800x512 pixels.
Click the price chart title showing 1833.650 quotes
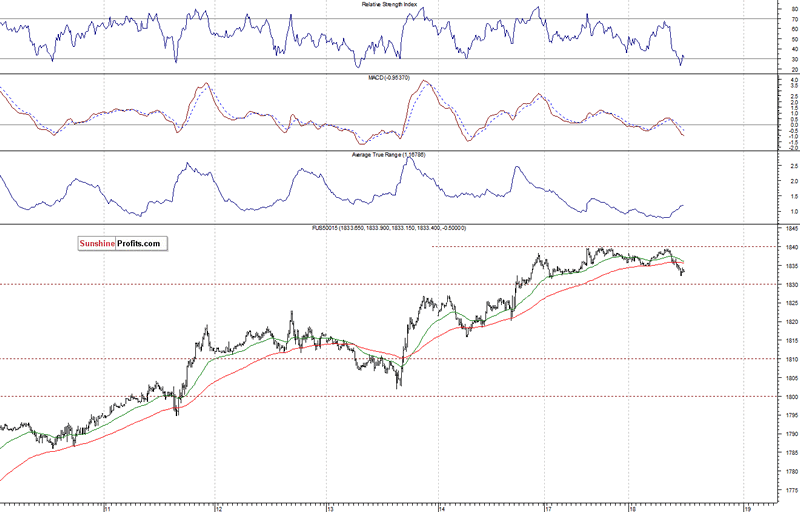pos(389,228)
